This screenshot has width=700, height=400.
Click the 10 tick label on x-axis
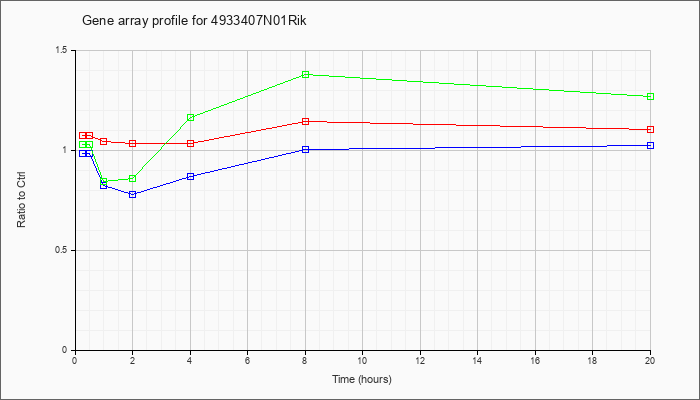coord(362,360)
